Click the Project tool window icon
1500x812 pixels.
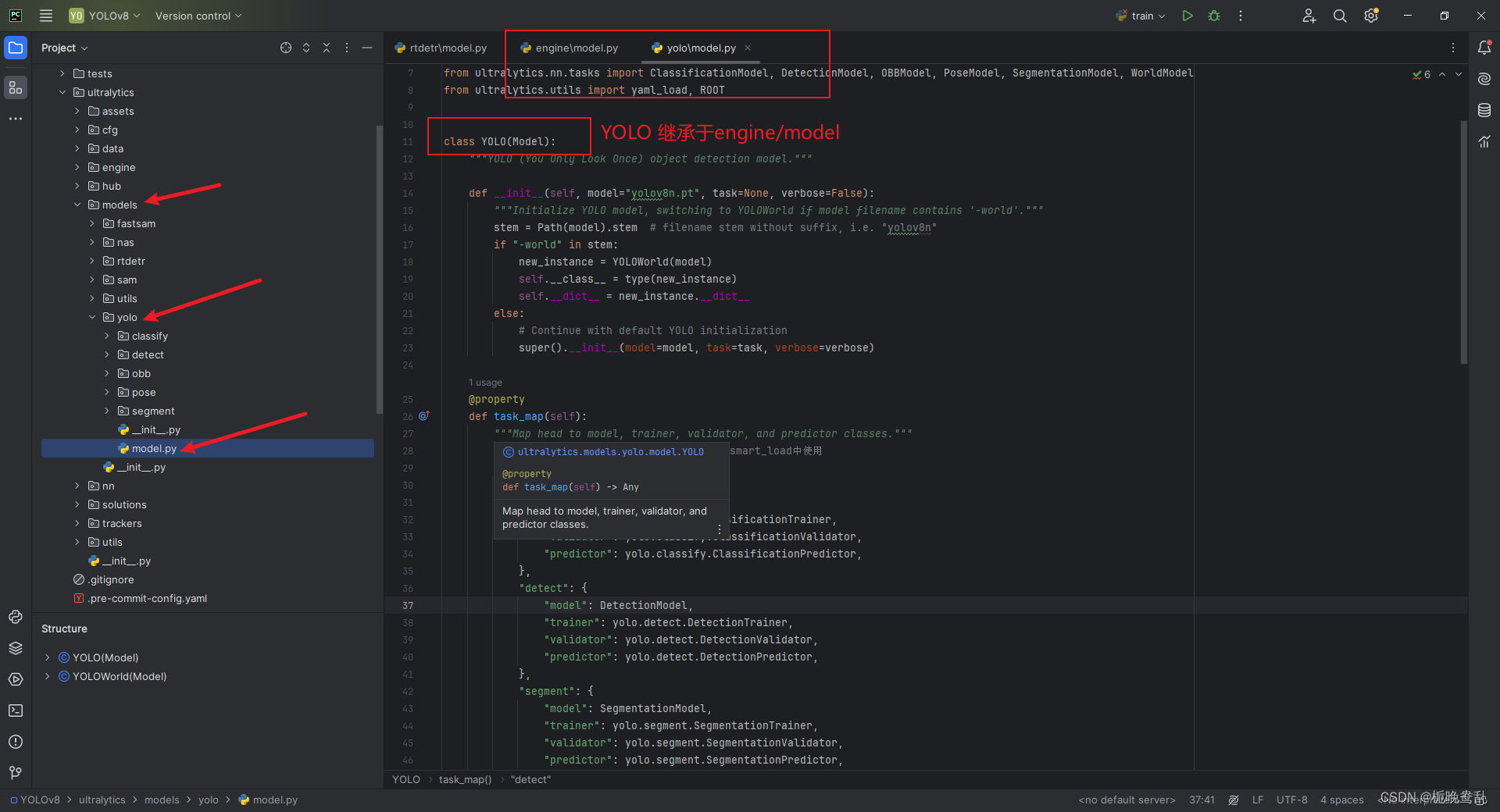16,48
